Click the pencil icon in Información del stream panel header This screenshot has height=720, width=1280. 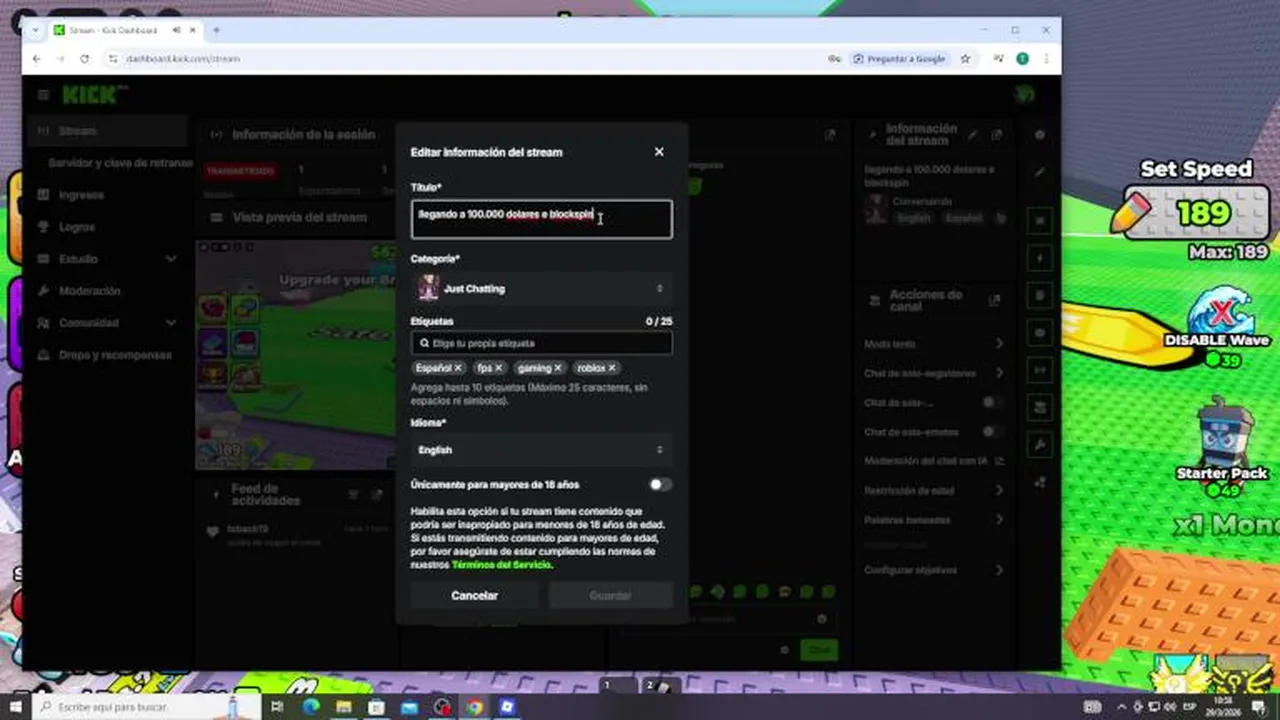coord(972,134)
